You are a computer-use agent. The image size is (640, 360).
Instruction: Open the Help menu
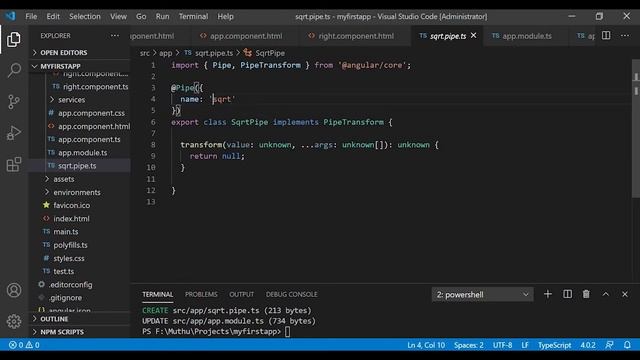(225, 17)
